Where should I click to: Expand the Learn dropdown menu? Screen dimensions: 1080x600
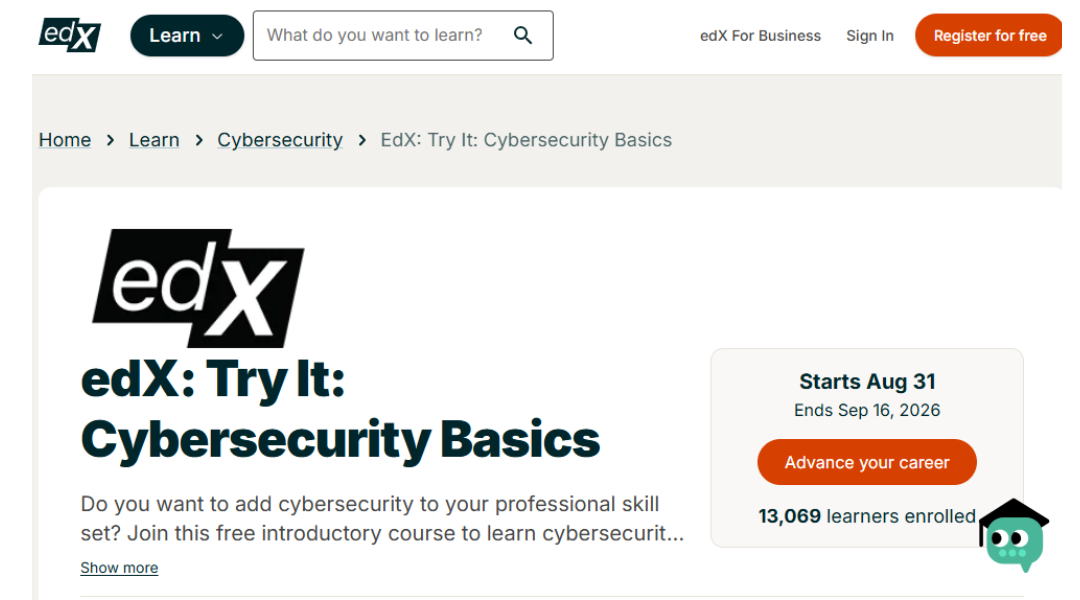(x=187, y=35)
